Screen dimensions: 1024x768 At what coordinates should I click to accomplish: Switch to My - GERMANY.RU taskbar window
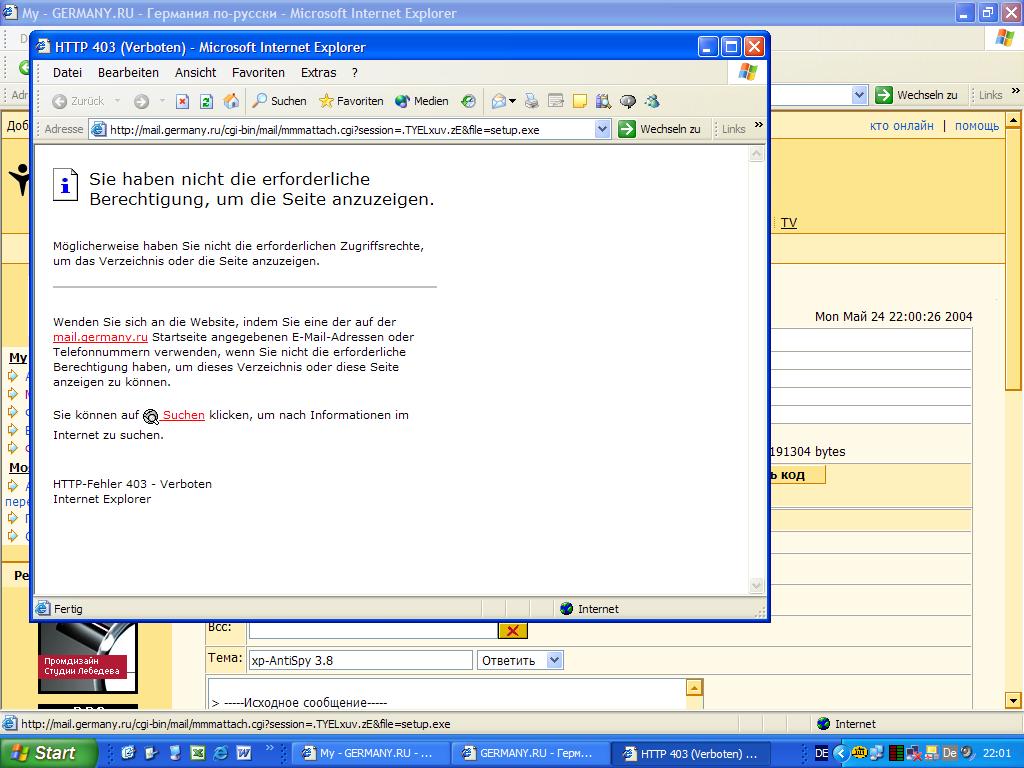371,753
